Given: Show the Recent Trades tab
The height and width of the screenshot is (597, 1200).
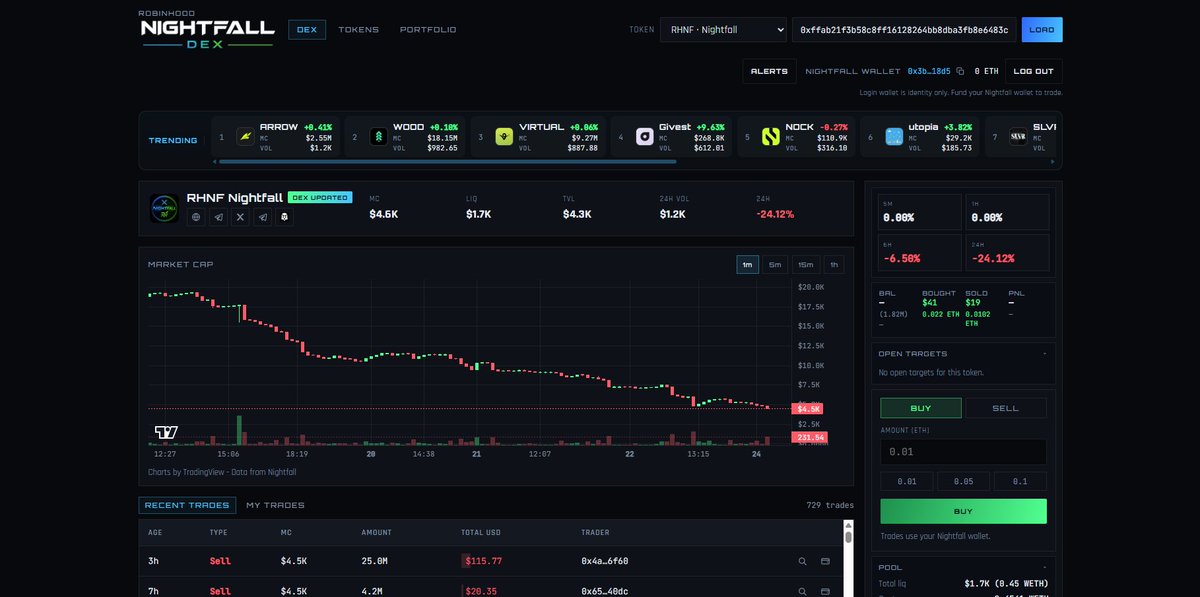Looking at the screenshot, I should [188, 505].
